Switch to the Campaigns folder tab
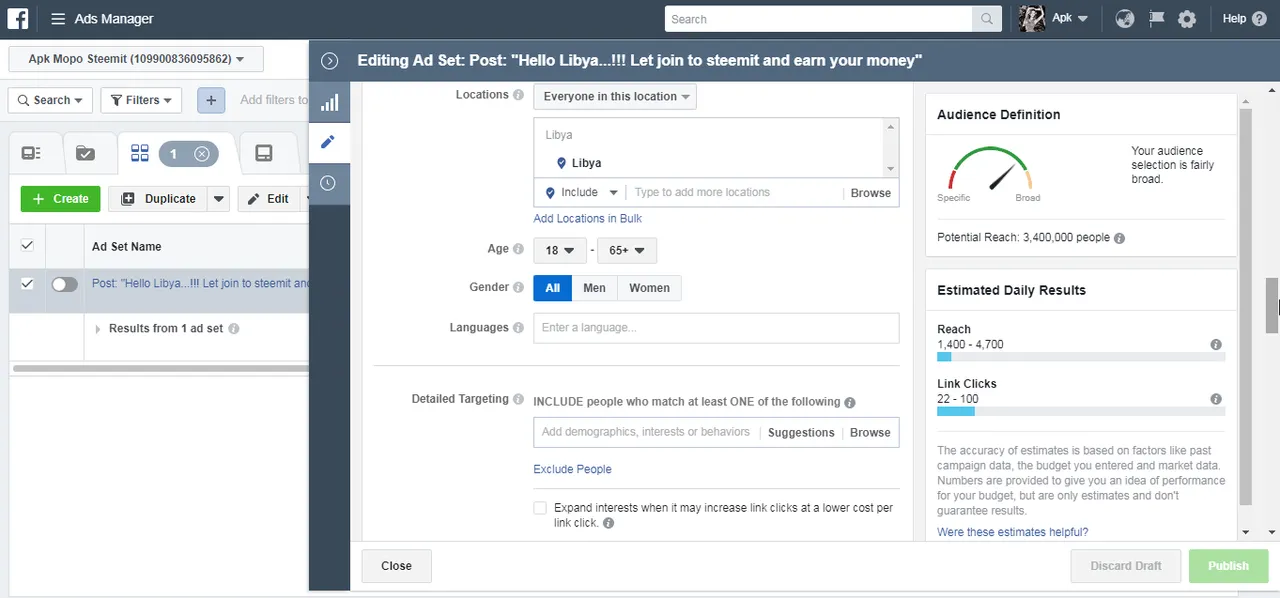 click(x=86, y=153)
